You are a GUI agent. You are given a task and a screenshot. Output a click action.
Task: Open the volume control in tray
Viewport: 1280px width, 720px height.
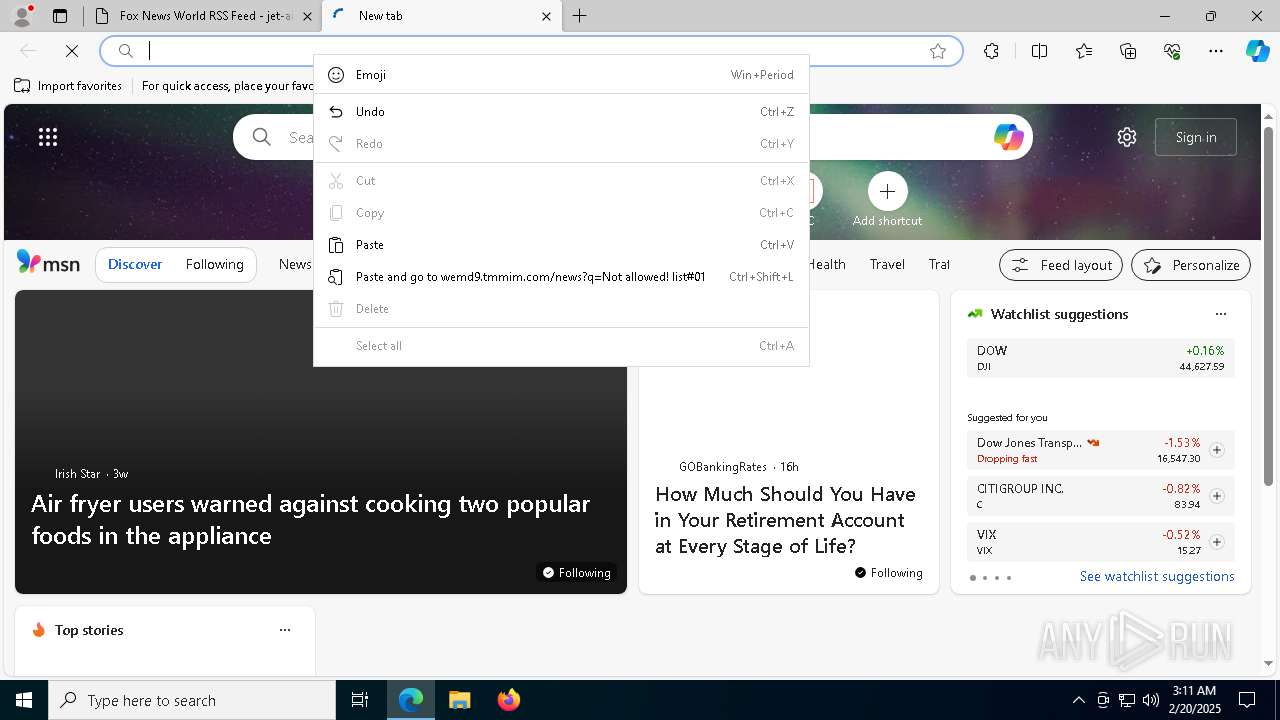click(1150, 700)
